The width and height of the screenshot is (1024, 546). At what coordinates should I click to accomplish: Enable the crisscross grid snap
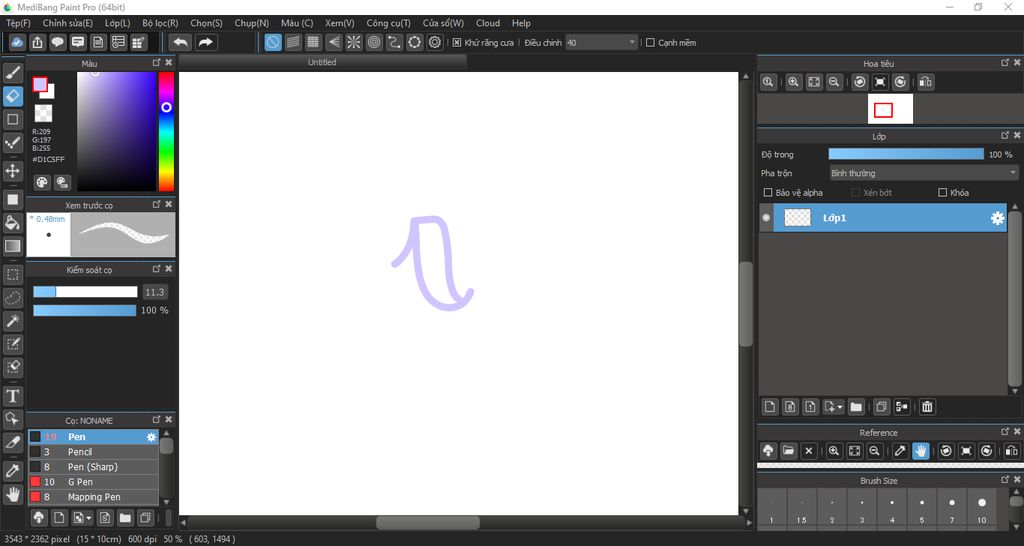tap(313, 42)
